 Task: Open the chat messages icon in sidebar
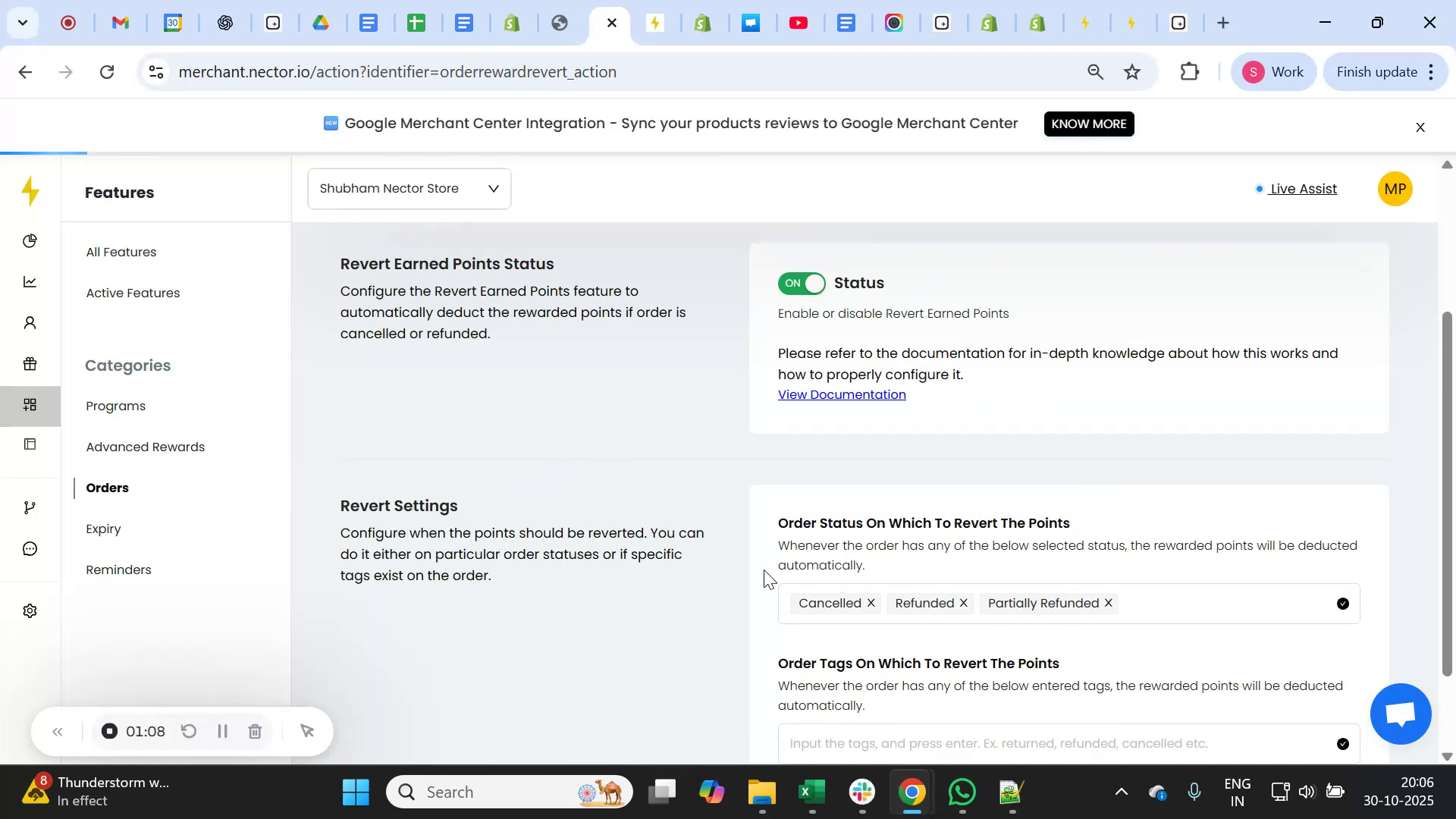pyautogui.click(x=30, y=548)
